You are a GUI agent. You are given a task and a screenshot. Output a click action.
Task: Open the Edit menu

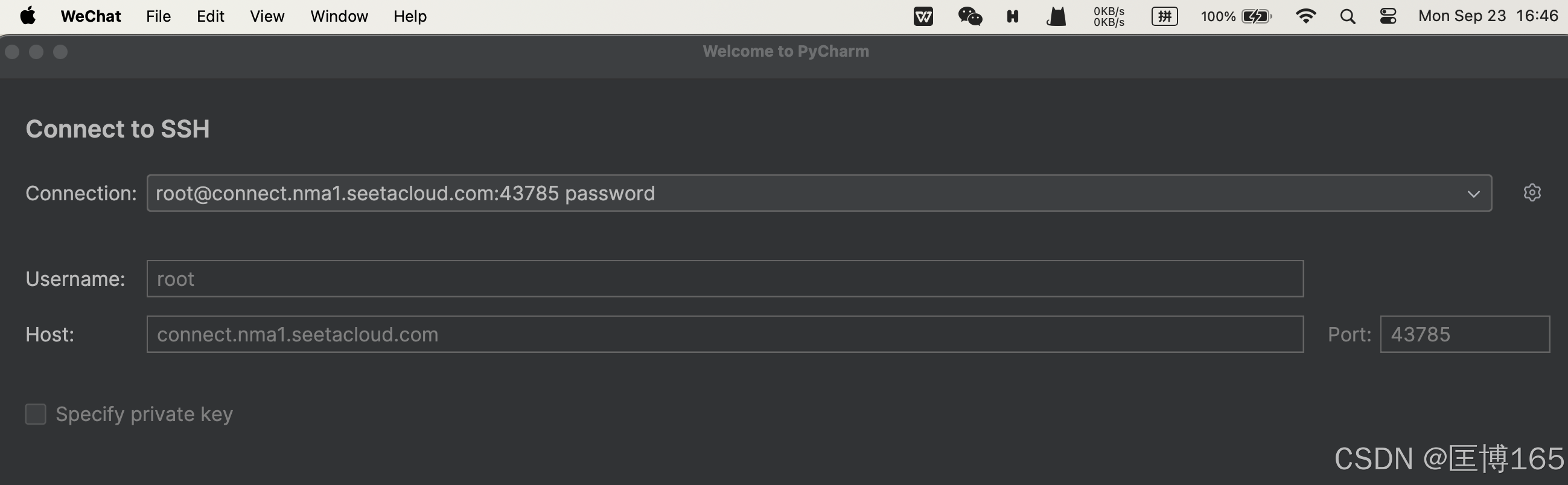pyautogui.click(x=210, y=16)
